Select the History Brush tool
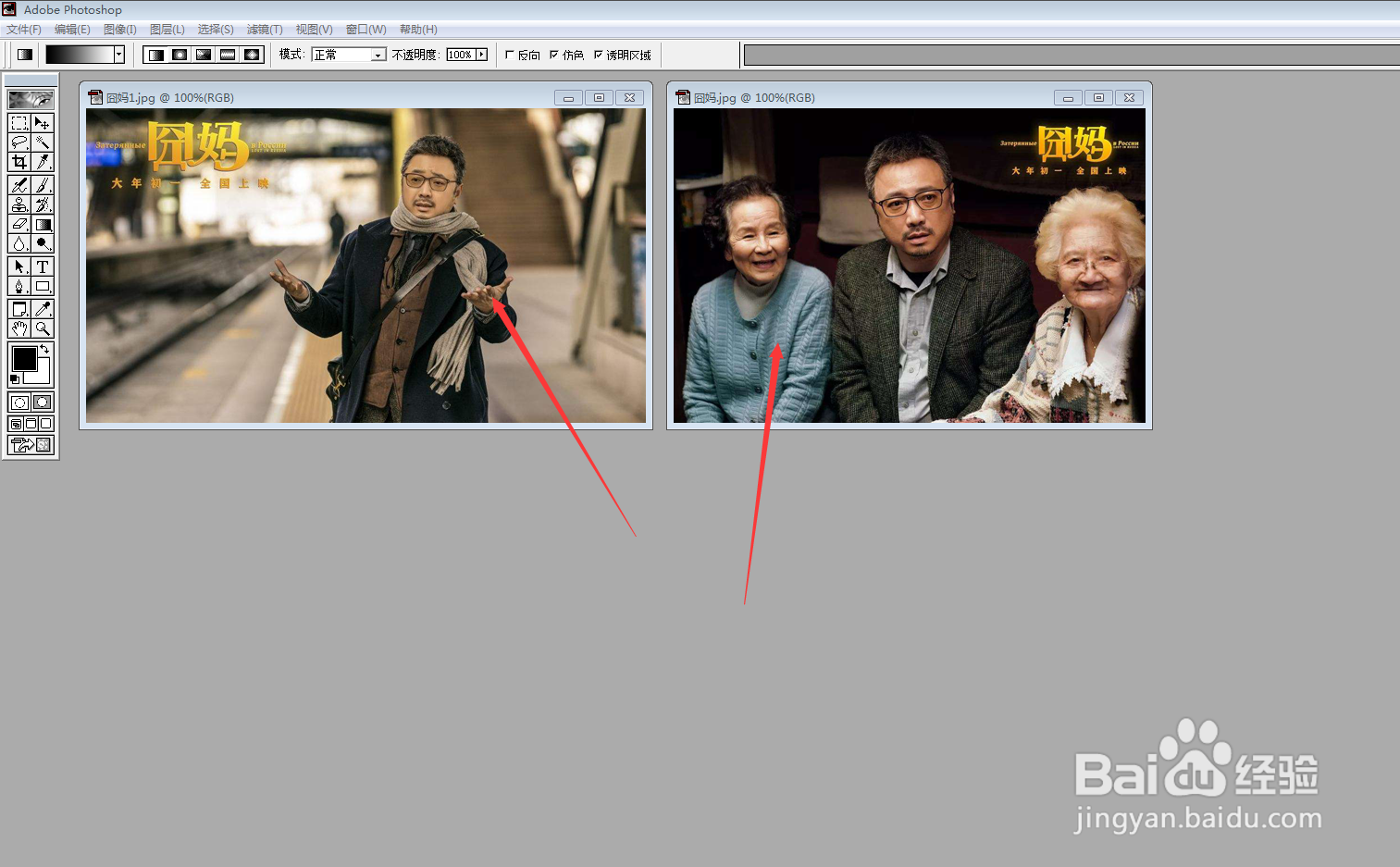This screenshot has height=867, width=1400. [x=43, y=204]
